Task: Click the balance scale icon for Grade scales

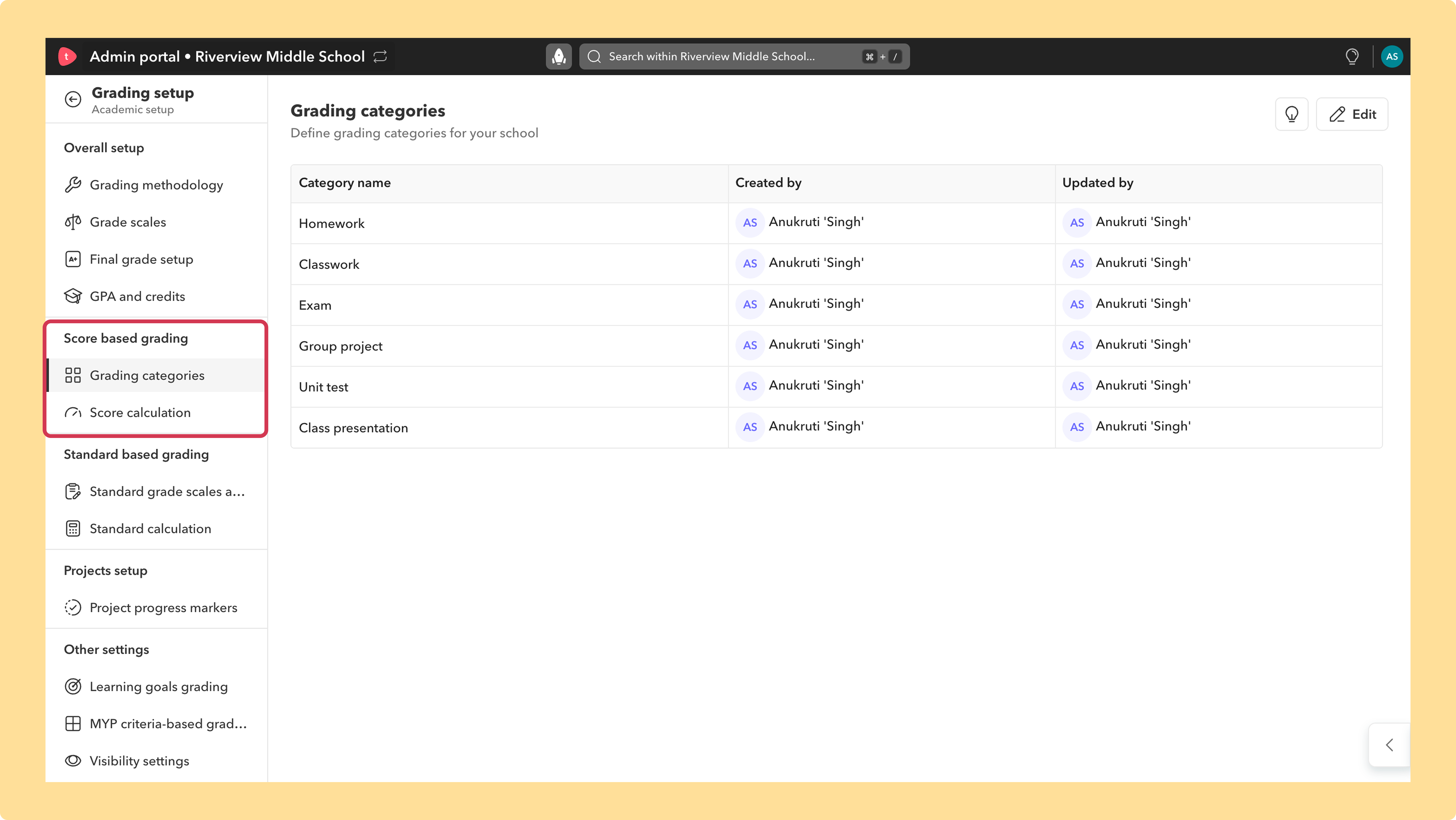Action: 73,222
